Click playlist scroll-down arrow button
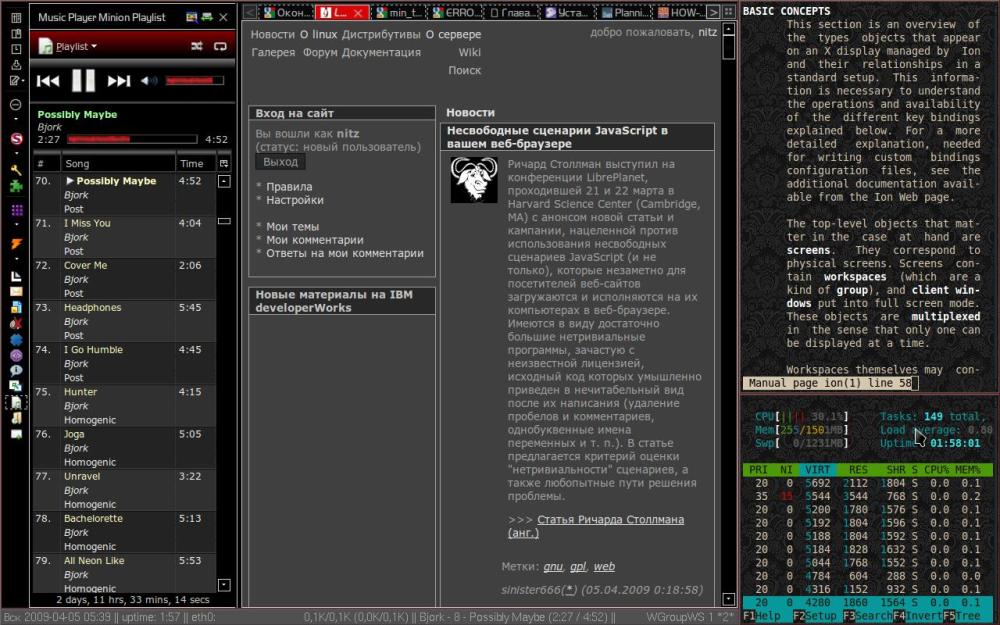Image resolution: width=1000 pixels, height=625 pixels. [x=224, y=585]
